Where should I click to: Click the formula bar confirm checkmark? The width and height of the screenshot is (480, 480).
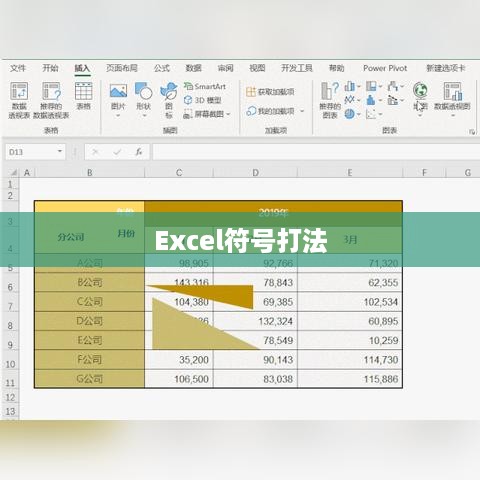[x=117, y=152]
